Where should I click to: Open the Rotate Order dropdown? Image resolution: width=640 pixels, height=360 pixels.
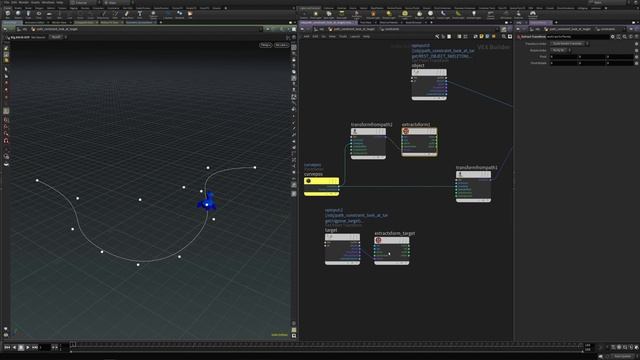tap(560, 50)
